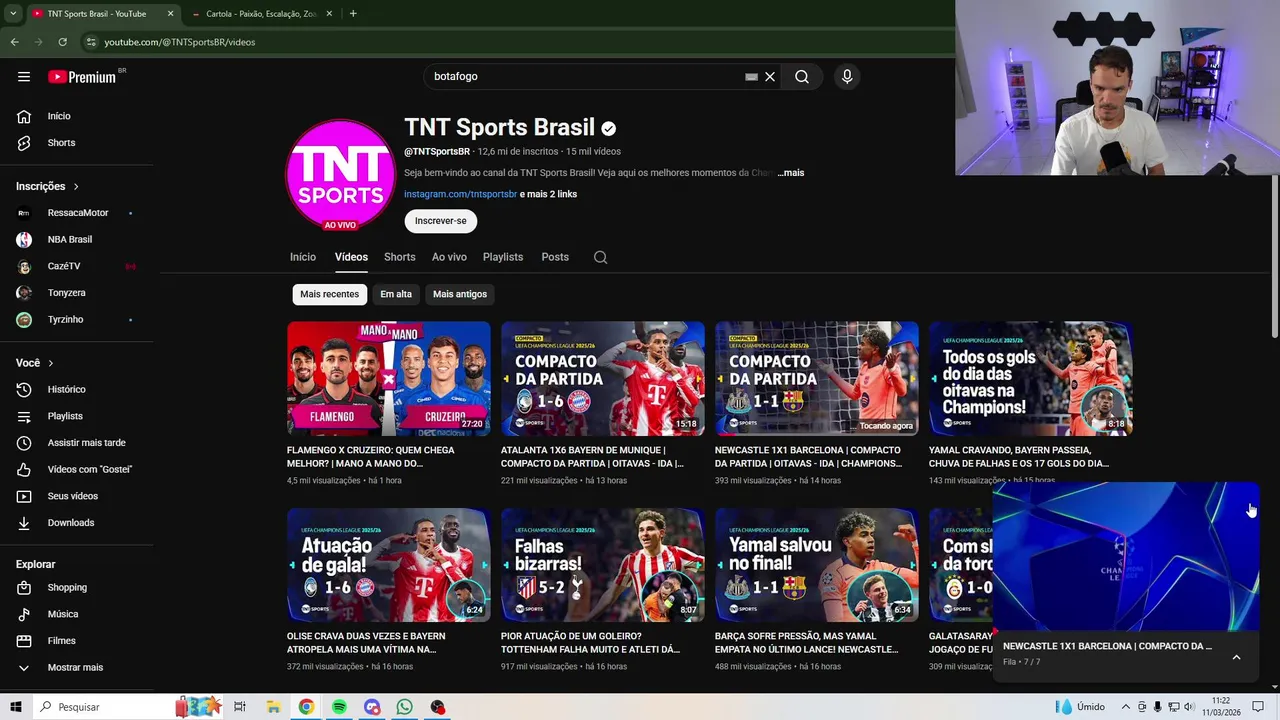
Task: Clear the botafogo search text
Action: [770, 77]
